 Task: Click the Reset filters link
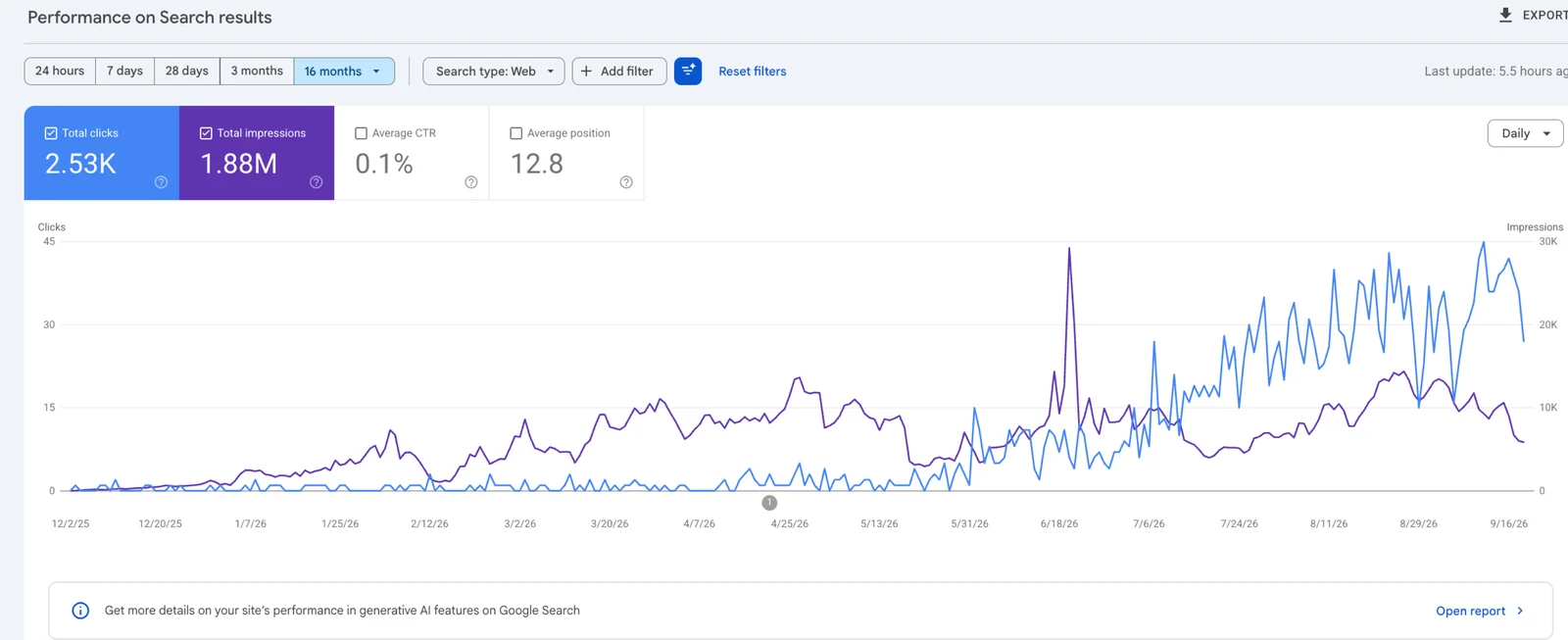coord(753,71)
